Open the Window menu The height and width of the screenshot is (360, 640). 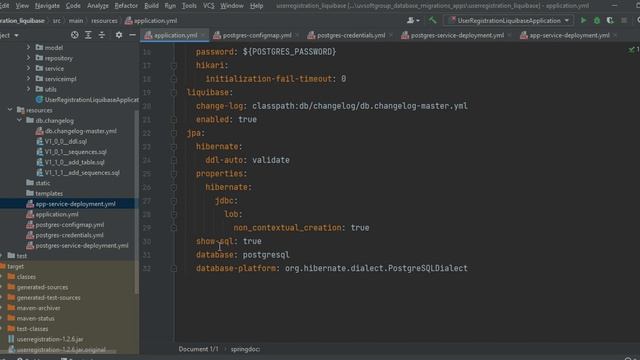[231, 6]
